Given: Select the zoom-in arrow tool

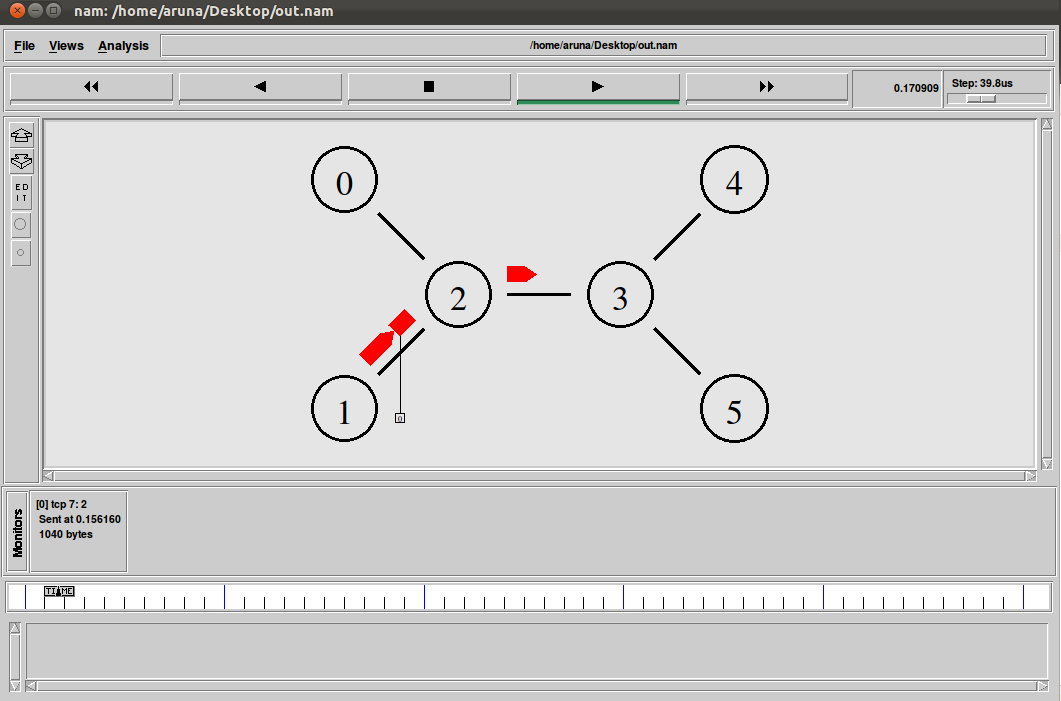Looking at the screenshot, I should pyautogui.click(x=20, y=135).
